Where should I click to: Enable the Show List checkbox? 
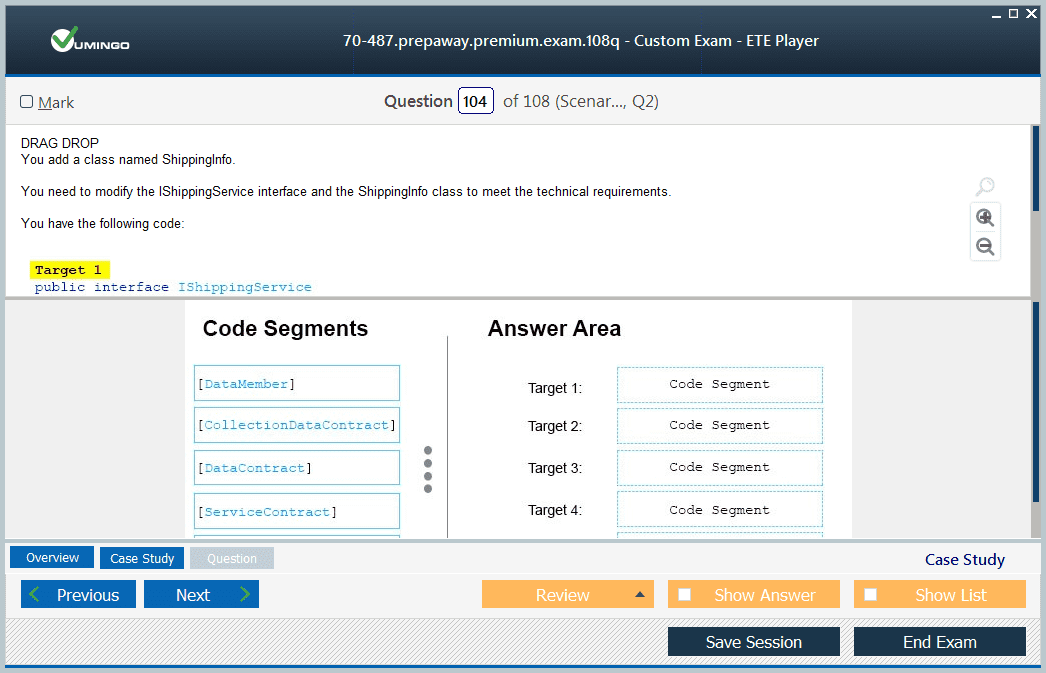coord(871,594)
